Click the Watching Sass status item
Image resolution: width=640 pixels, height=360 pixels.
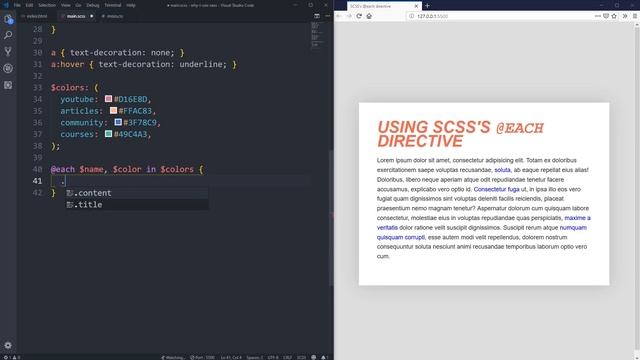(x=173, y=357)
